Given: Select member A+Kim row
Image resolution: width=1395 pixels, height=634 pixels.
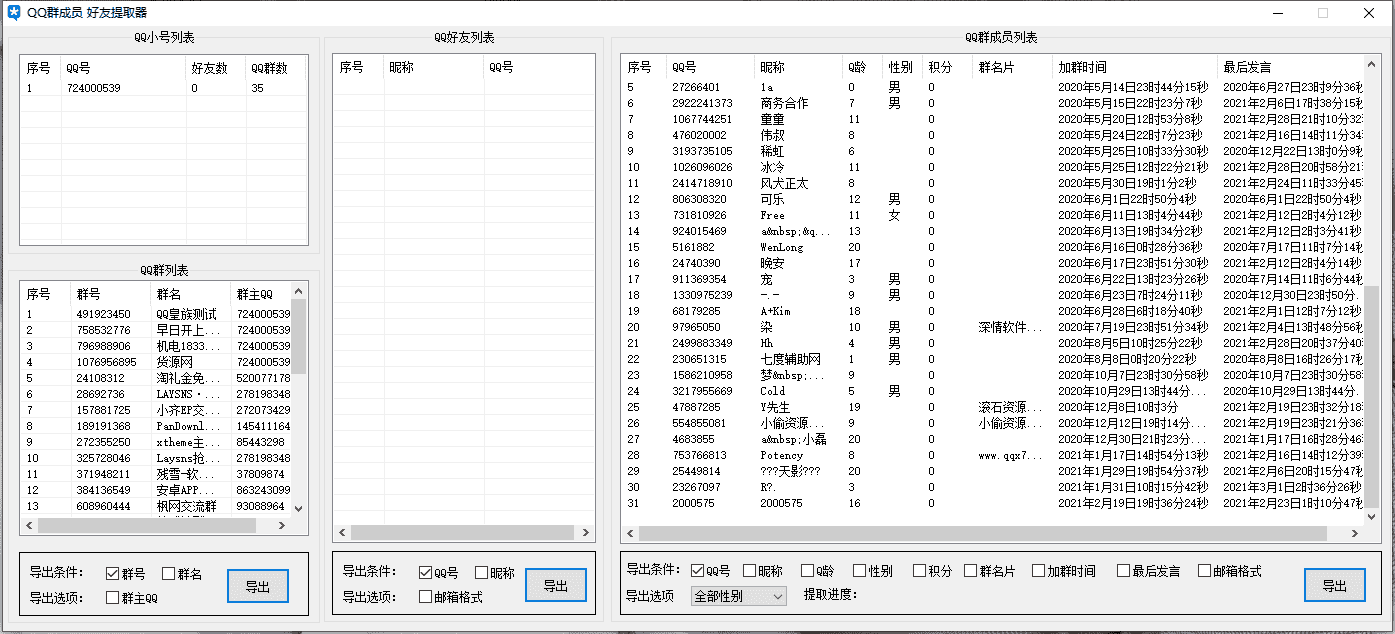Looking at the screenshot, I should pyautogui.click(x=993, y=311).
